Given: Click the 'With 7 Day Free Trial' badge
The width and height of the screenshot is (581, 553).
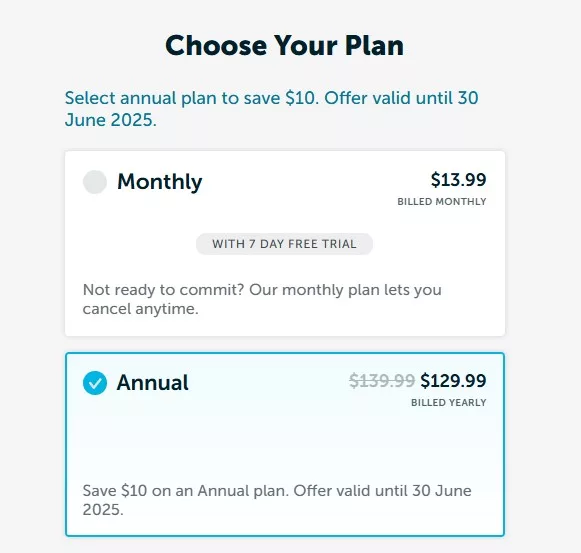Looking at the screenshot, I should coord(284,244).
